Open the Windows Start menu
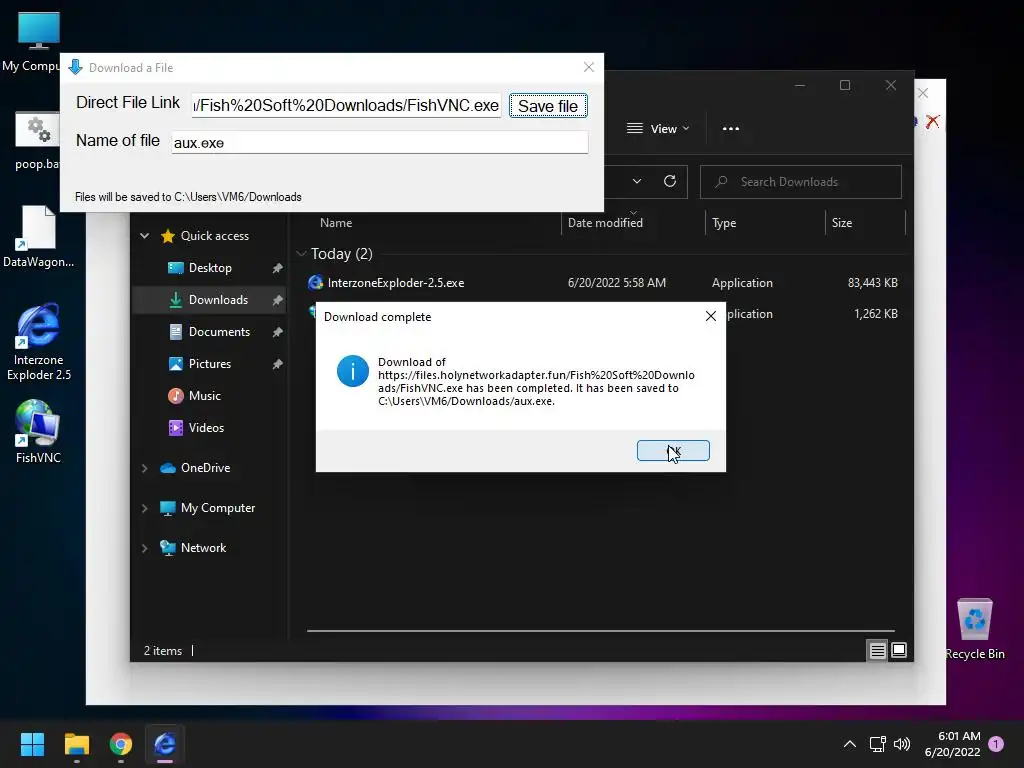The height and width of the screenshot is (768, 1024). pyautogui.click(x=32, y=744)
